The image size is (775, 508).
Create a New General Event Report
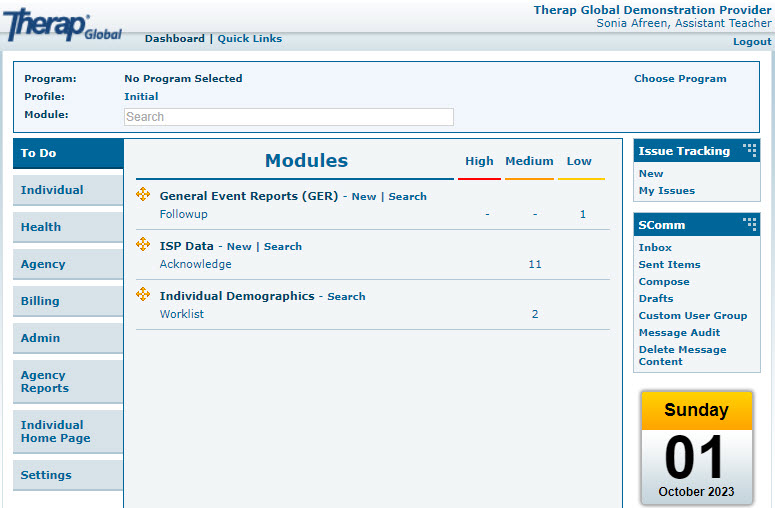click(x=364, y=197)
